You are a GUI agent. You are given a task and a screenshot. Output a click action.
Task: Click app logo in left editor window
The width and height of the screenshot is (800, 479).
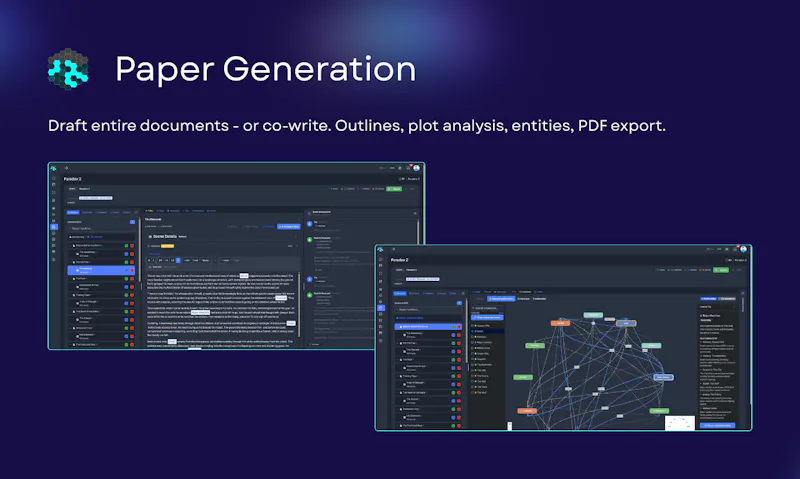[53, 168]
